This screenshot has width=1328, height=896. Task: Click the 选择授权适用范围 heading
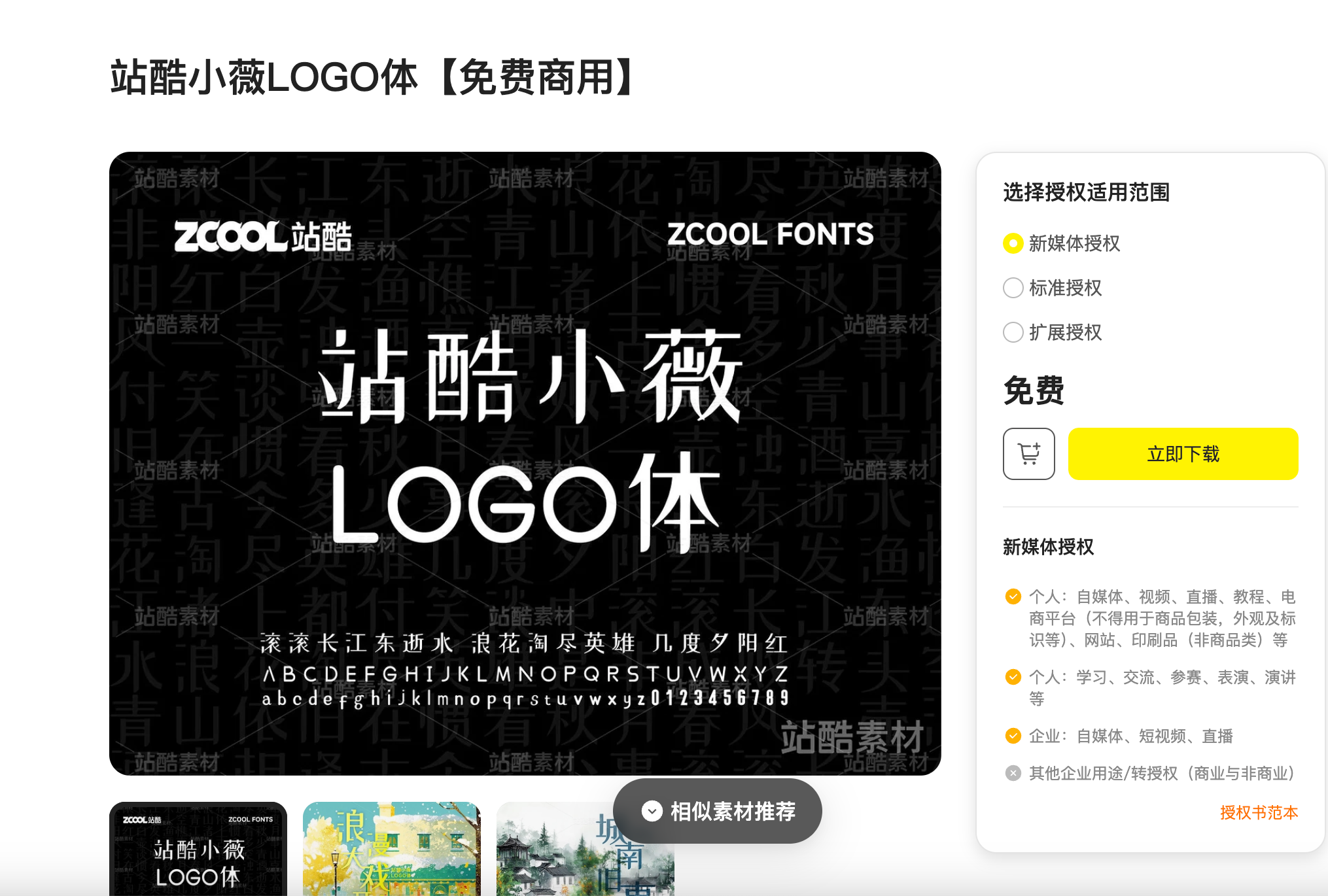1086,192
